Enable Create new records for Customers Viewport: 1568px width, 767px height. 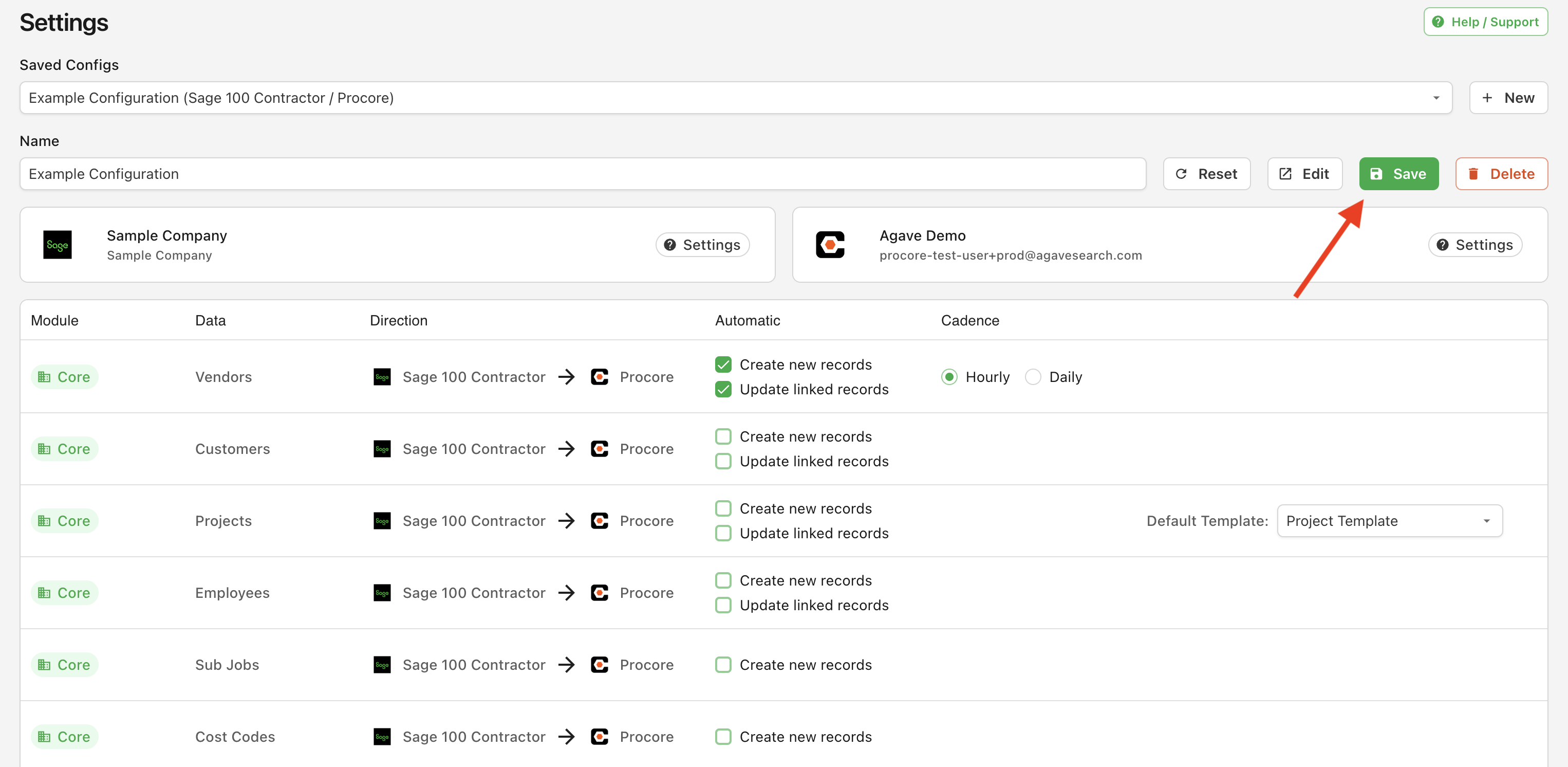[723, 436]
